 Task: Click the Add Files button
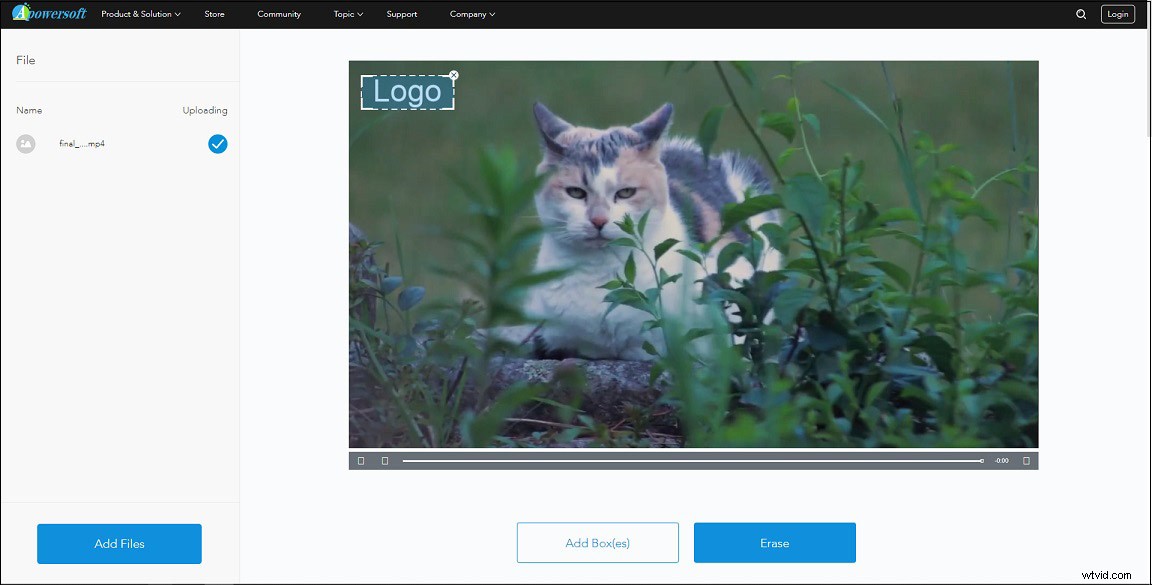pos(119,543)
